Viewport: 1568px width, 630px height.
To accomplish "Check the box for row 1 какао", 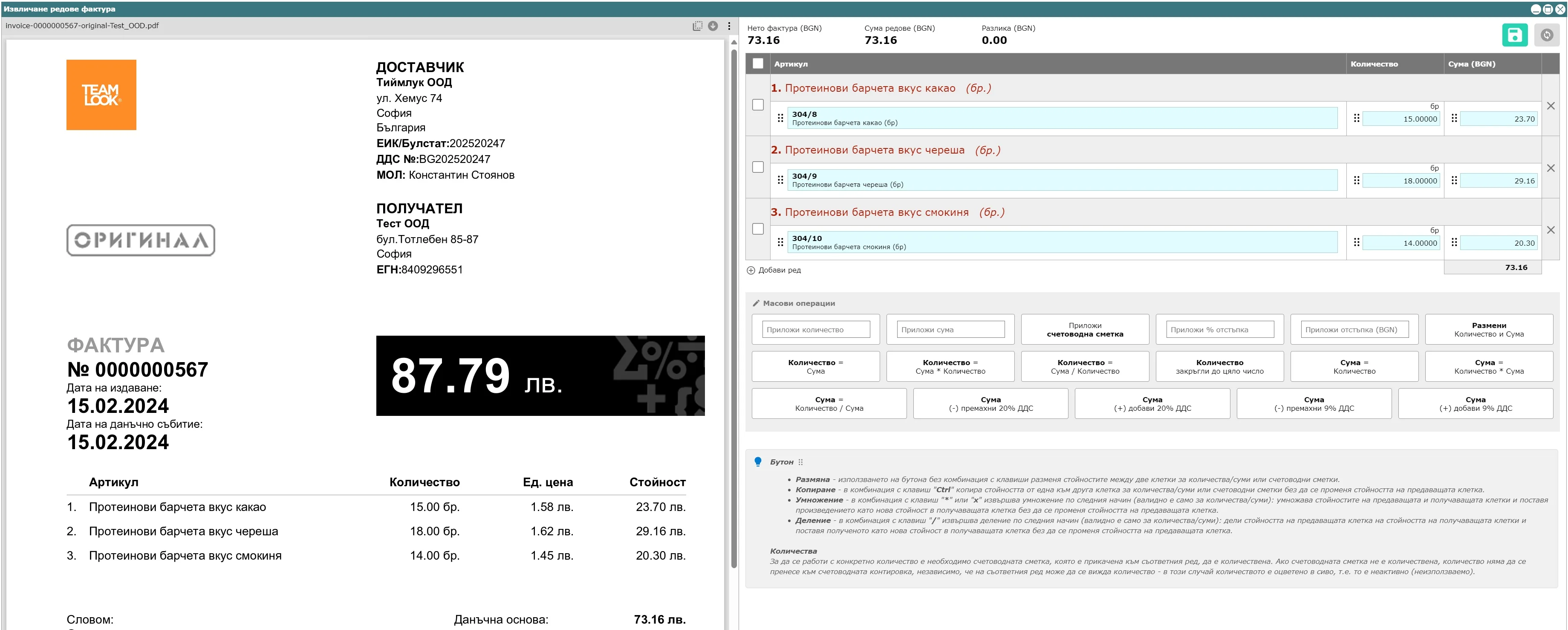I will coord(758,105).
